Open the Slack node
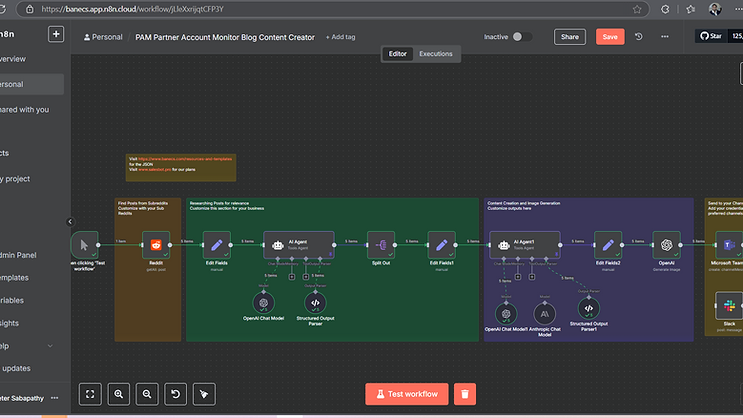Viewport: 743px width, 418px height. [x=729, y=306]
